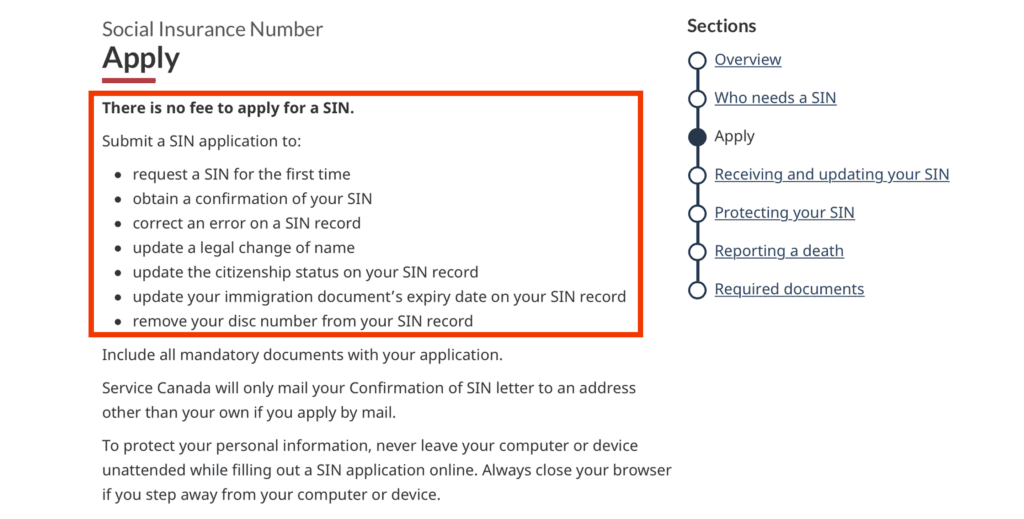Click the circle marker next to Protecting your SIN
This screenshot has height=519, width=1024.
[x=697, y=213]
